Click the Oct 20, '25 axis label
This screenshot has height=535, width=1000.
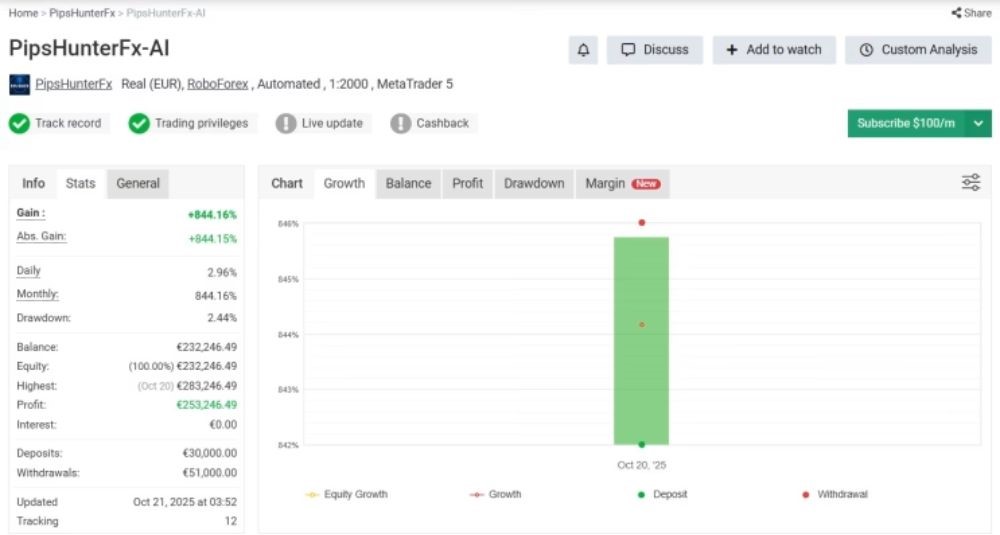pyautogui.click(x=642, y=465)
